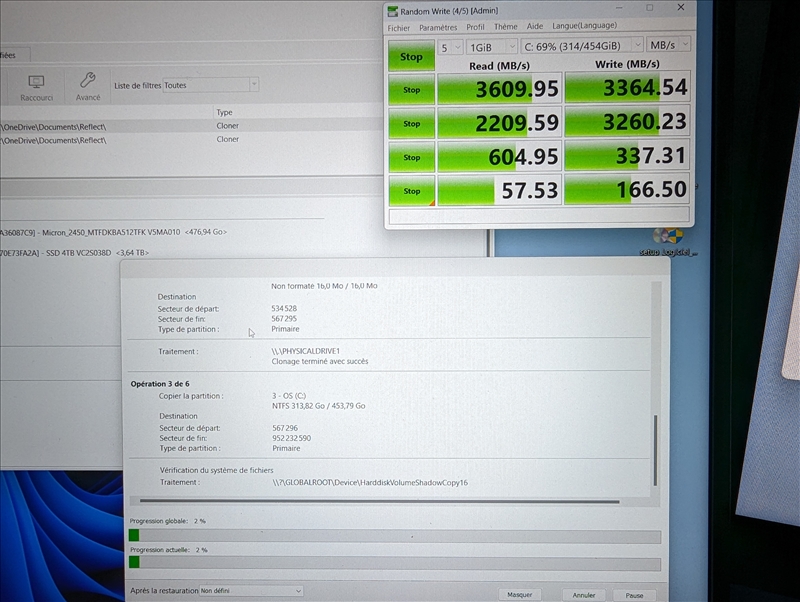The image size is (800, 602).
Task: Click the Type column header
Action: (x=224, y=112)
